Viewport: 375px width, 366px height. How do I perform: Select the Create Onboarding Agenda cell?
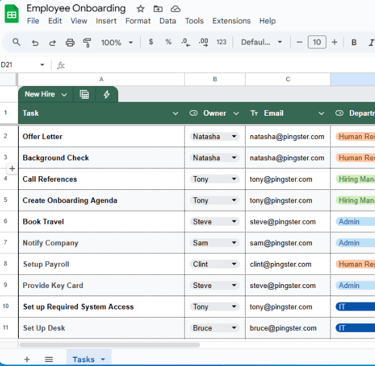(x=101, y=200)
